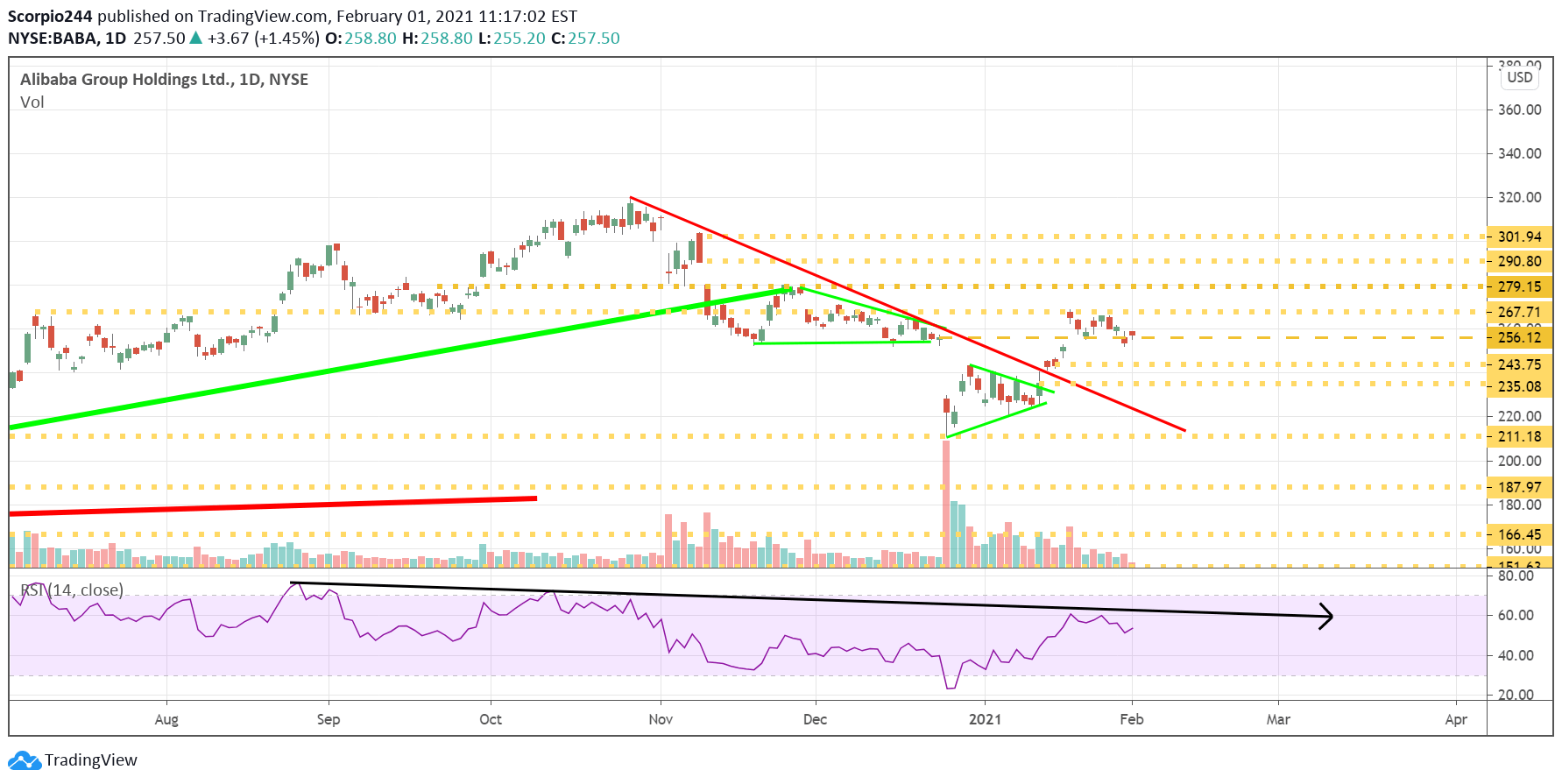Click the Feb label on time axis
Image resolution: width=1562 pixels, height=784 pixels.
click(1132, 719)
